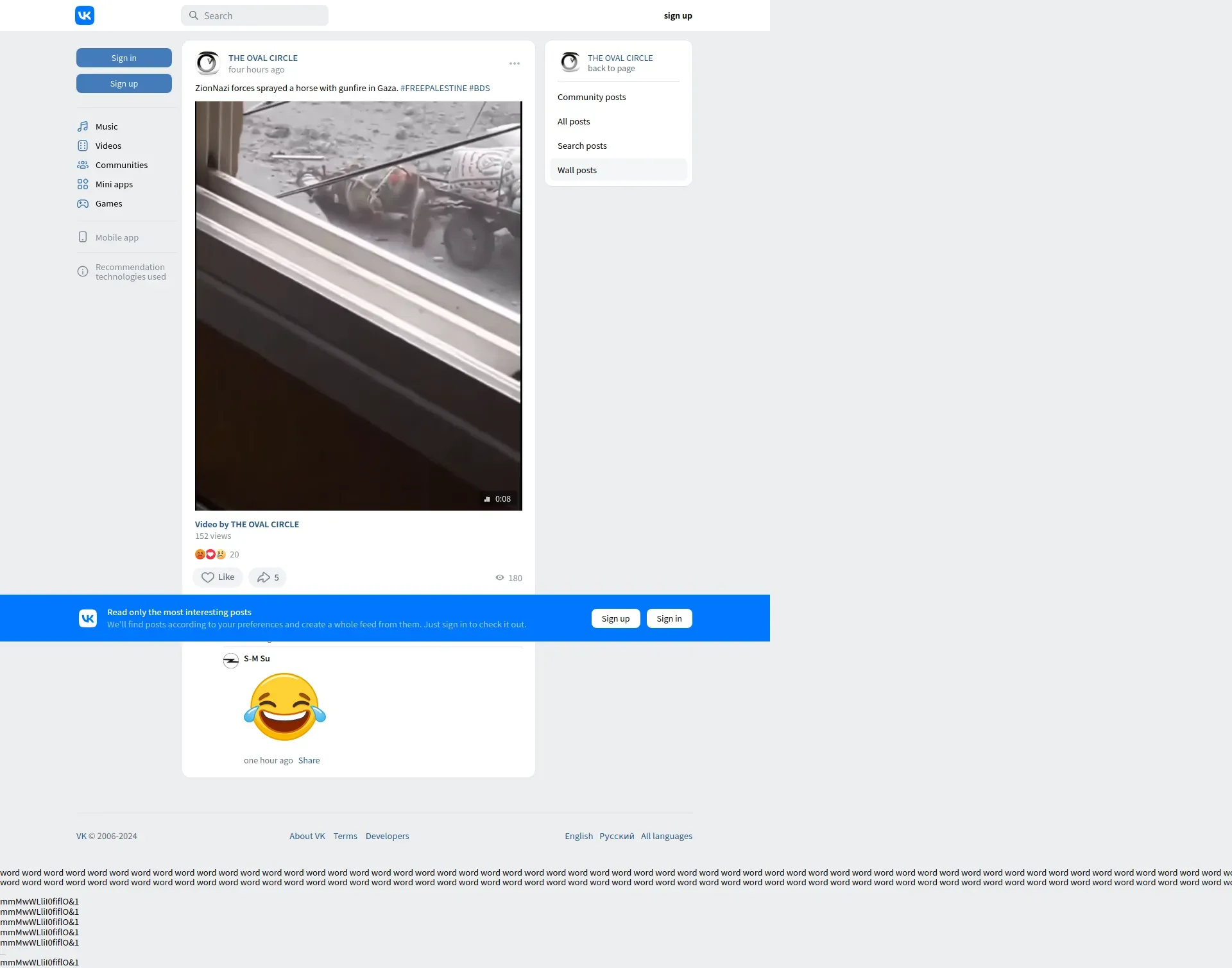Image resolution: width=1232 pixels, height=968 pixels.
Task: Like the post with heart button
Action: (x=218, y=577)
